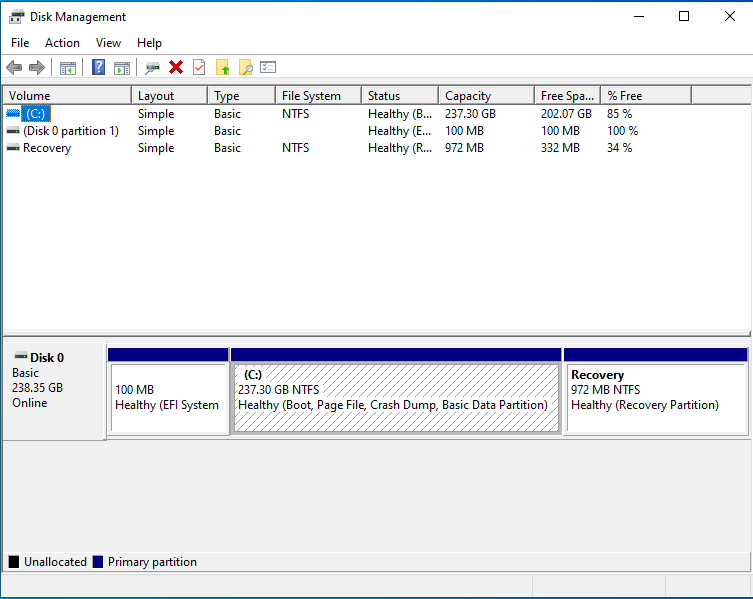Click the Back arrow toolbar icon
Image resolution: width=753 pixels, height=599 pixels.
tap(14, 68)
